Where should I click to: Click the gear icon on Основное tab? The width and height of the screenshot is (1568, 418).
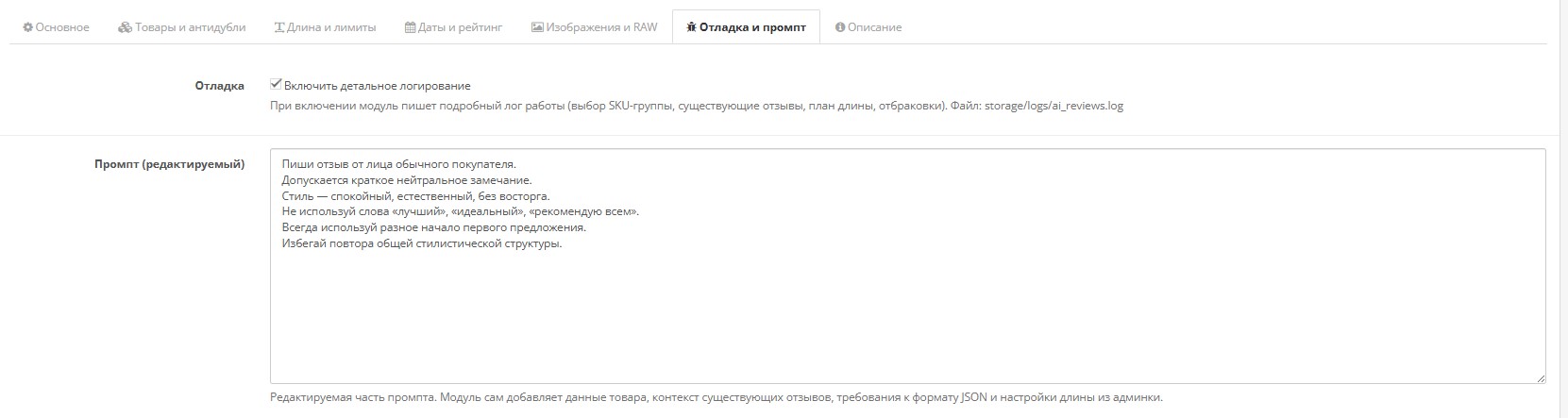[x=28, y=27]
